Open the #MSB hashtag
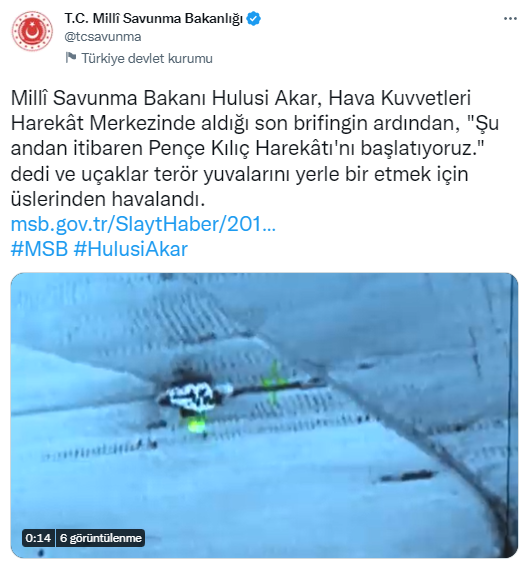The image size is (525, 566). 39,249
